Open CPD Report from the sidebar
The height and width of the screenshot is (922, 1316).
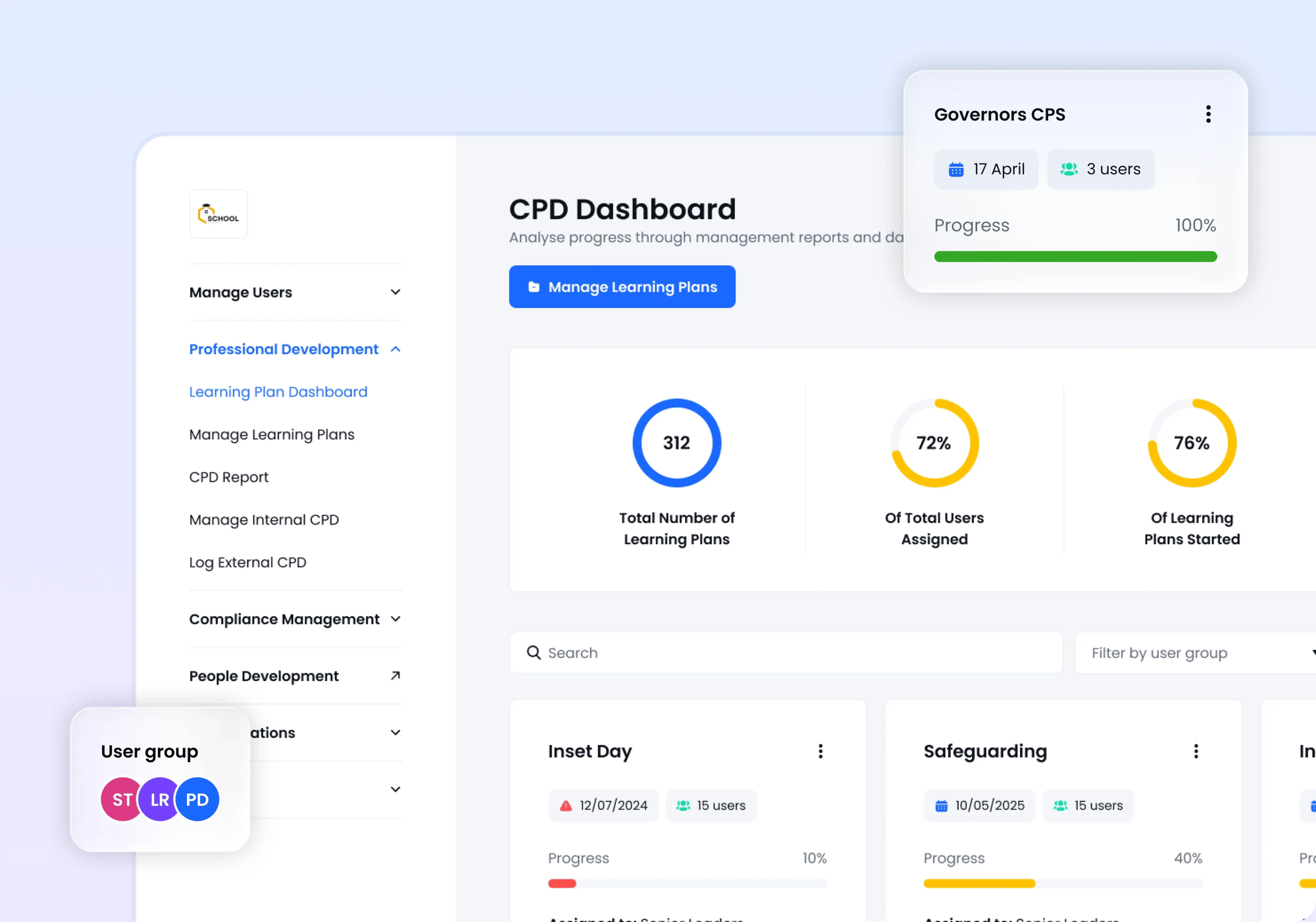coord(228,476)
